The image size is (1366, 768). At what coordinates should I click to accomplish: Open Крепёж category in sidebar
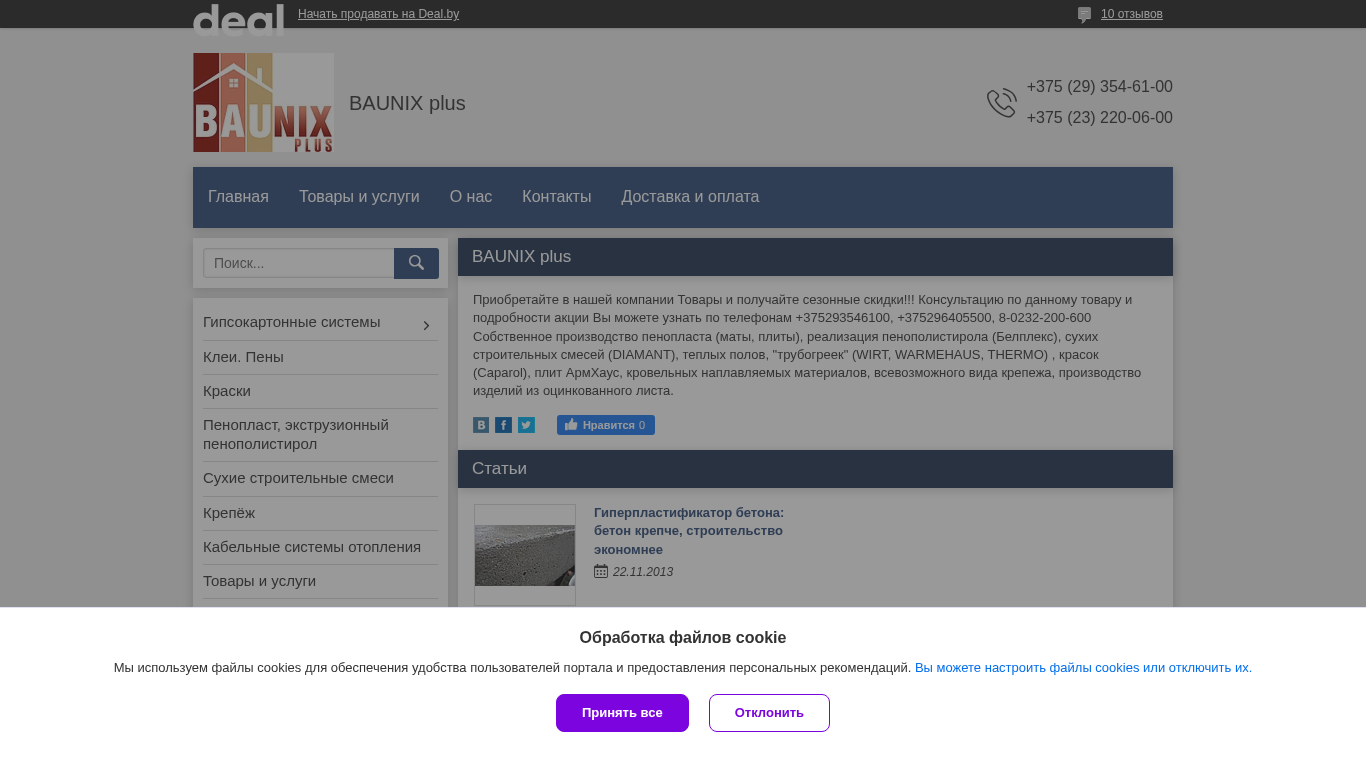(x=229, y=513)
